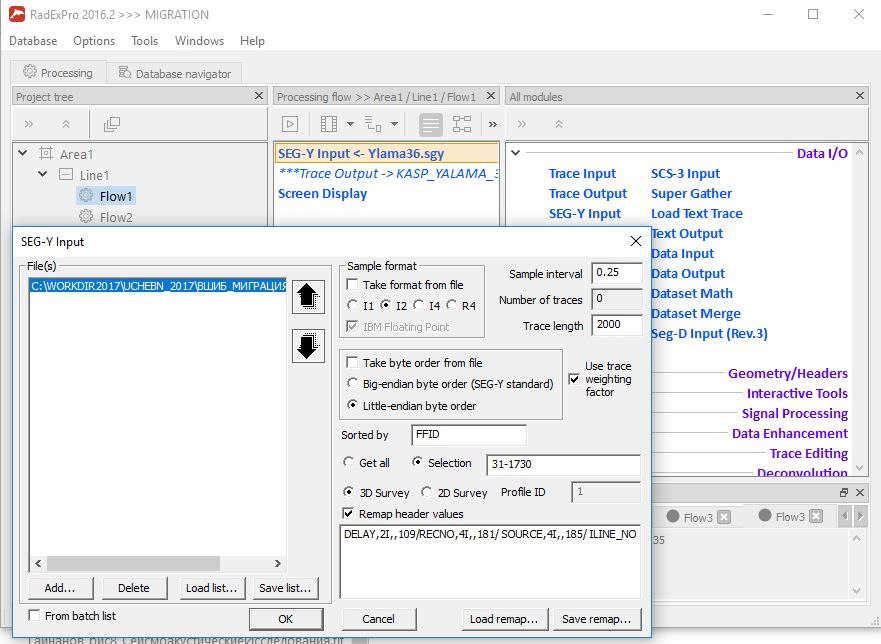Confirm dialog with OK button
The height and width of the screenshot is (644, 881).
286,619
